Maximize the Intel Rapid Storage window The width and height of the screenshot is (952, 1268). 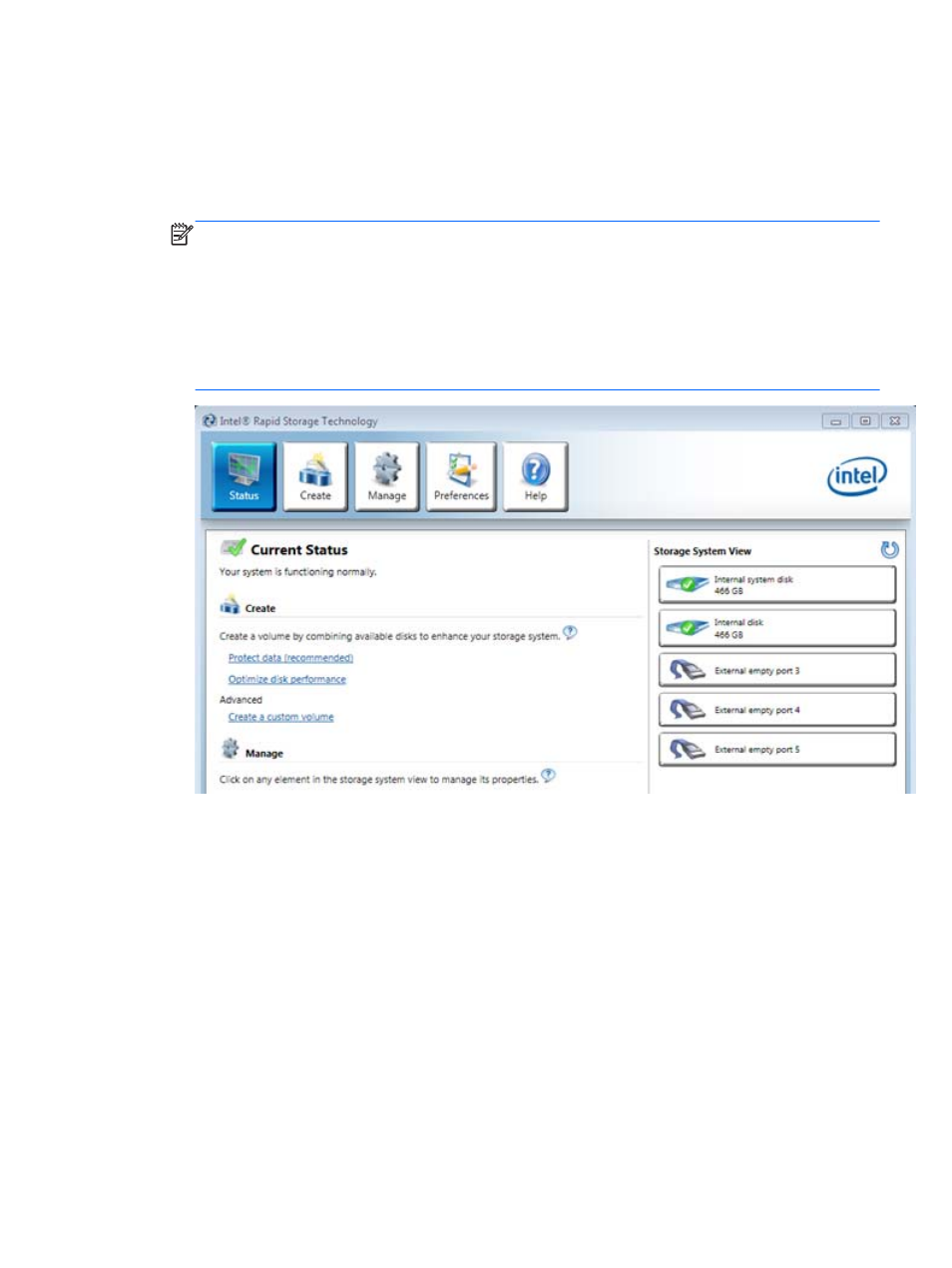coord(865,421)
